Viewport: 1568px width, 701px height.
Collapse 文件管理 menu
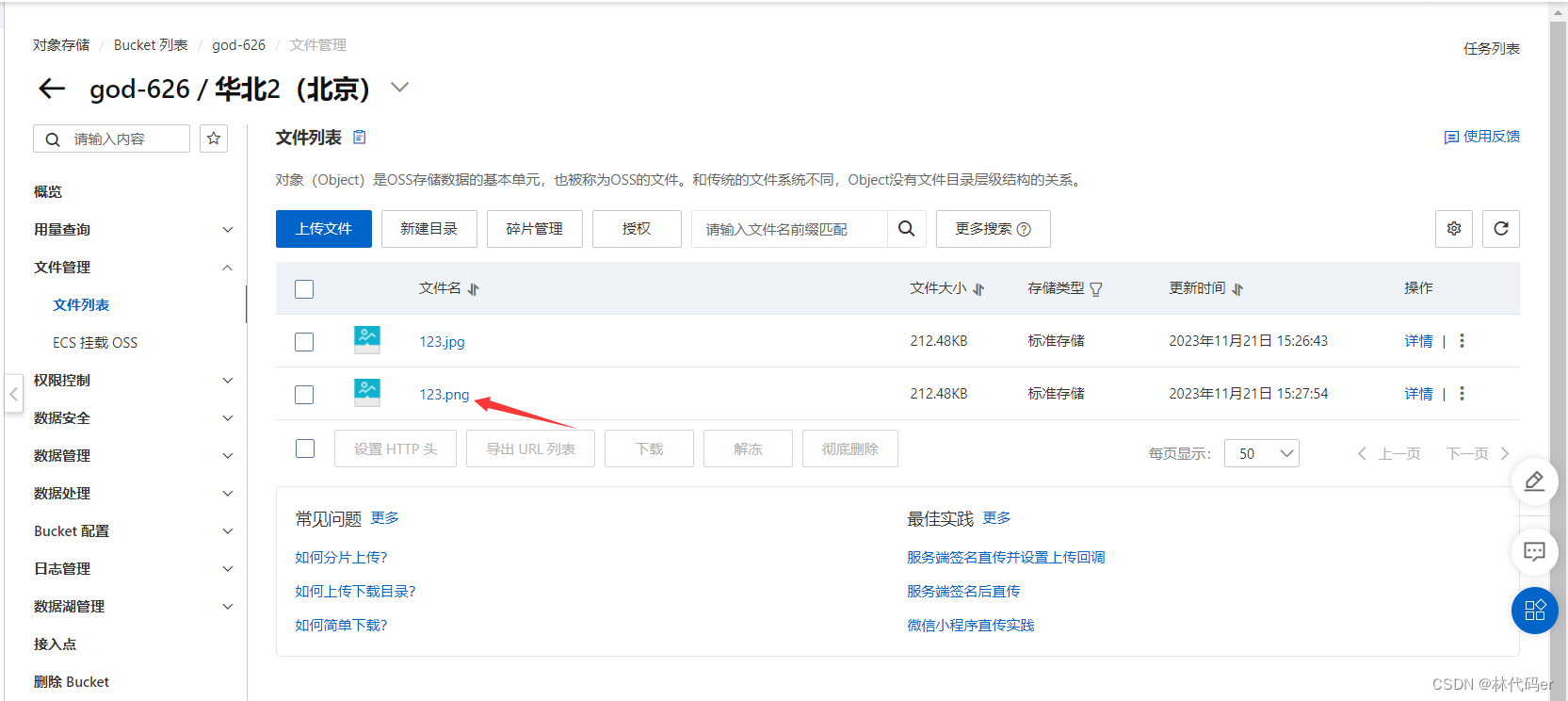point(227,268)
